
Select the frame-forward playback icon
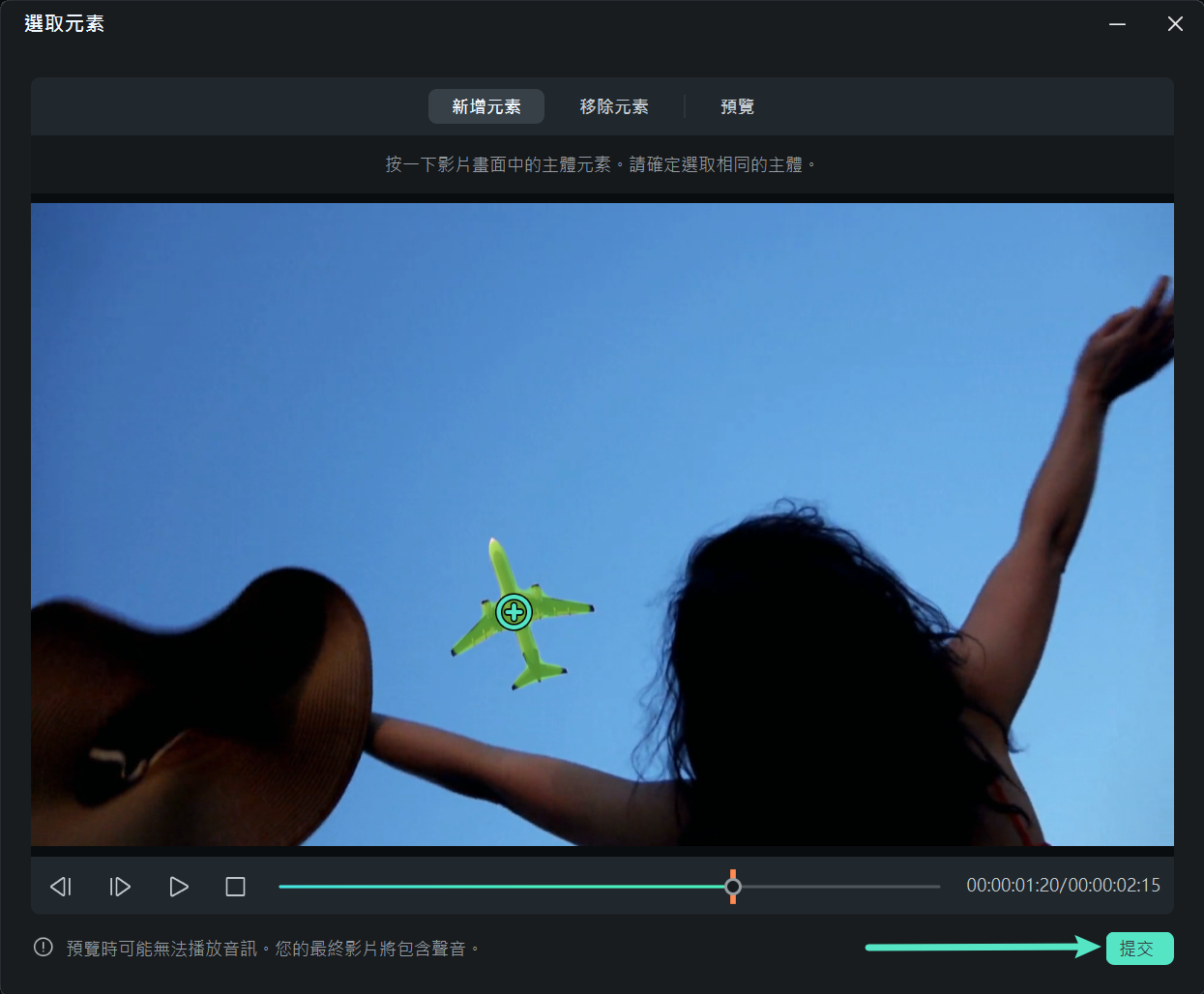[119, 886]
